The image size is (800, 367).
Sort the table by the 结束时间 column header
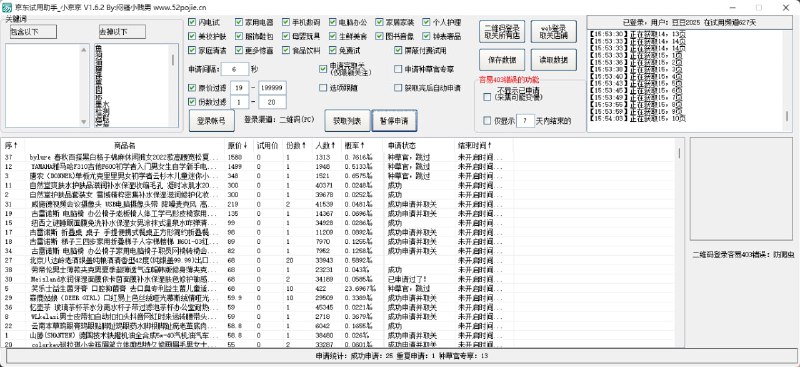pos(483,145)
